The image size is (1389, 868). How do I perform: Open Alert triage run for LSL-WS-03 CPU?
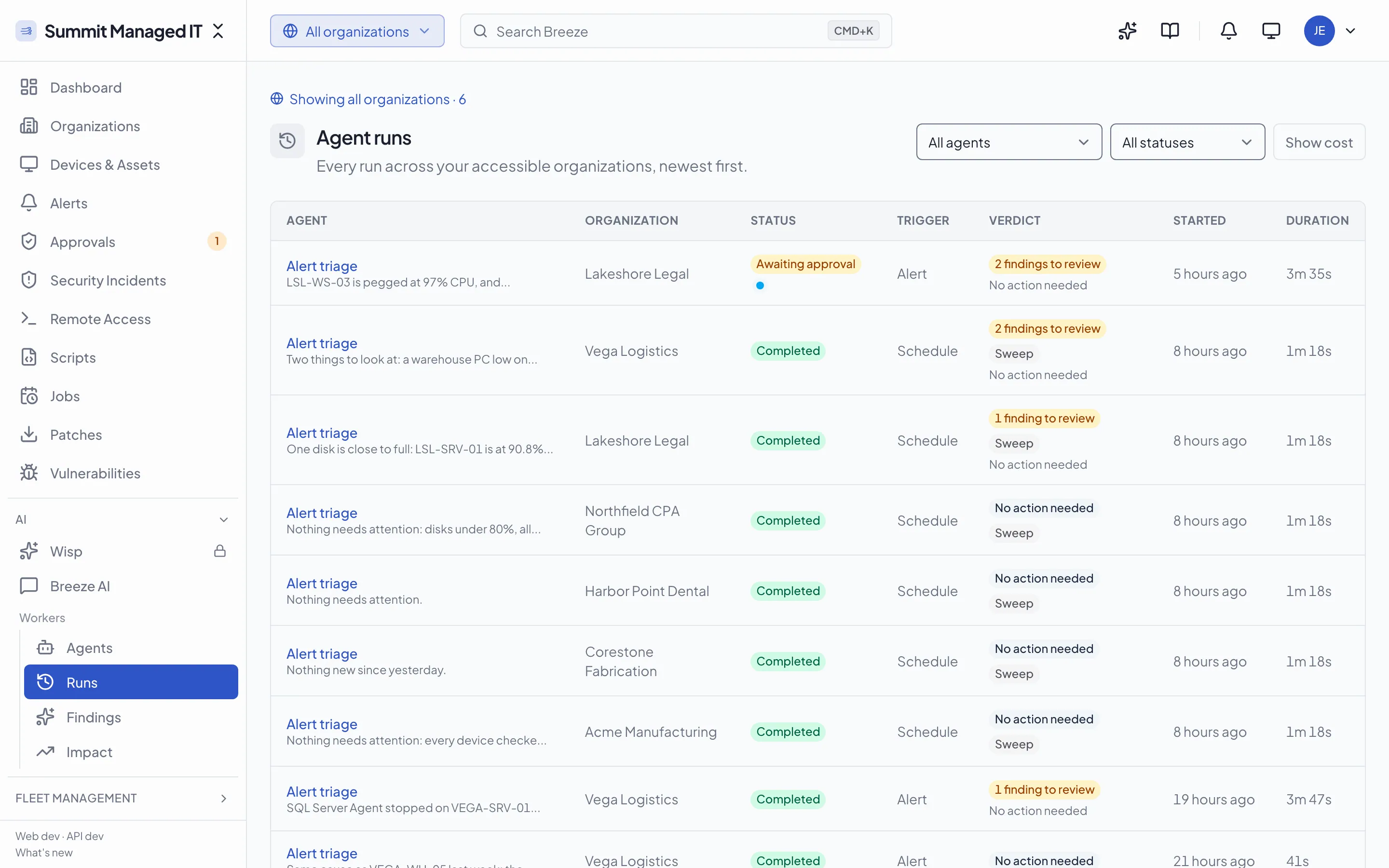point(322,266)
